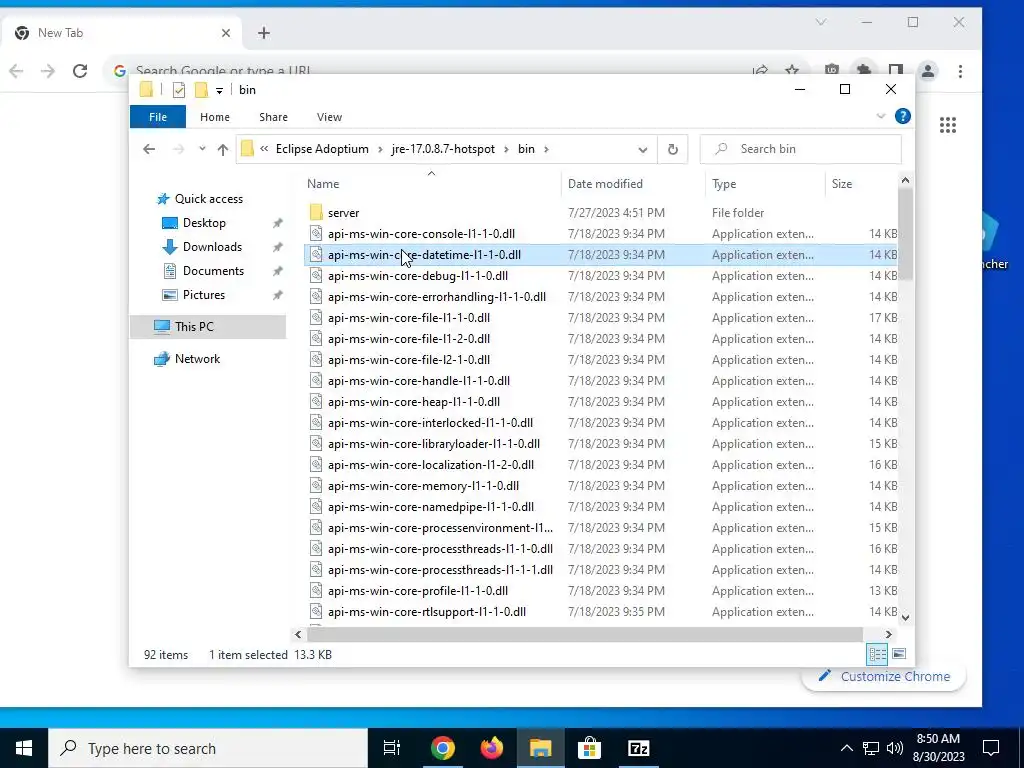
Task: Open Documents in Quick access
Action: [x=213, y=271]
